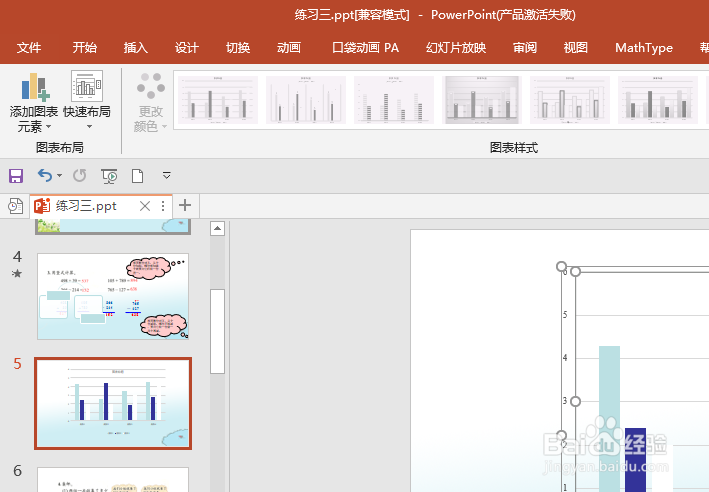Open the 文件 menu

coord(29,47)
